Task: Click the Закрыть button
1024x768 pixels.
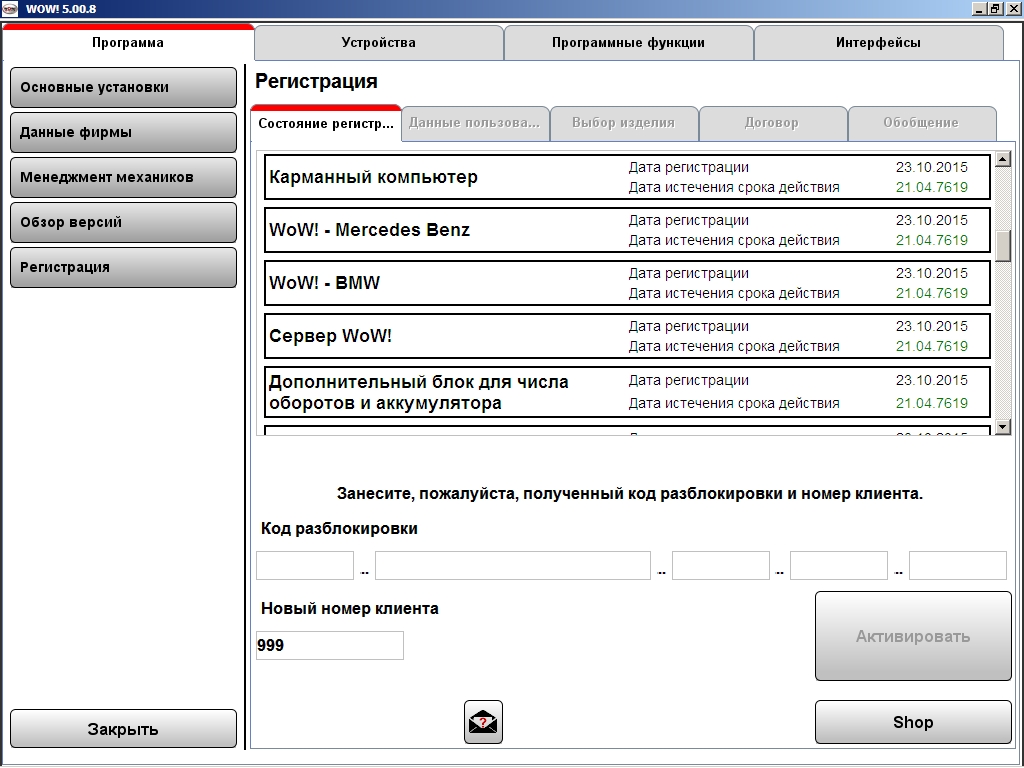Action: 123,729
